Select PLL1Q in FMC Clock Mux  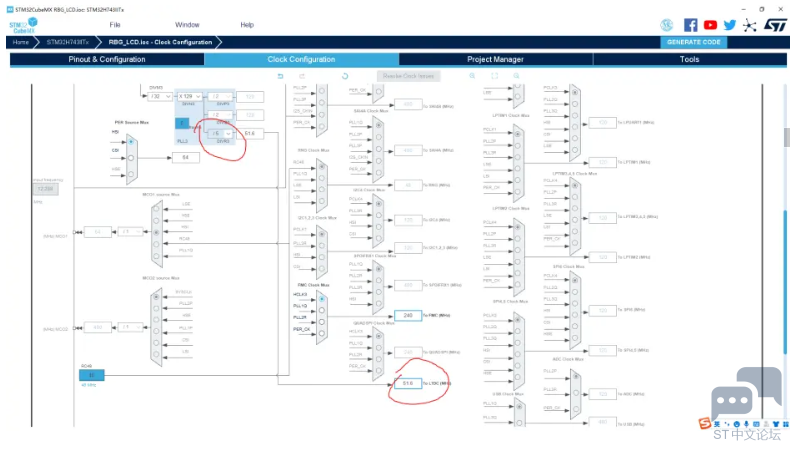(321, 310)
